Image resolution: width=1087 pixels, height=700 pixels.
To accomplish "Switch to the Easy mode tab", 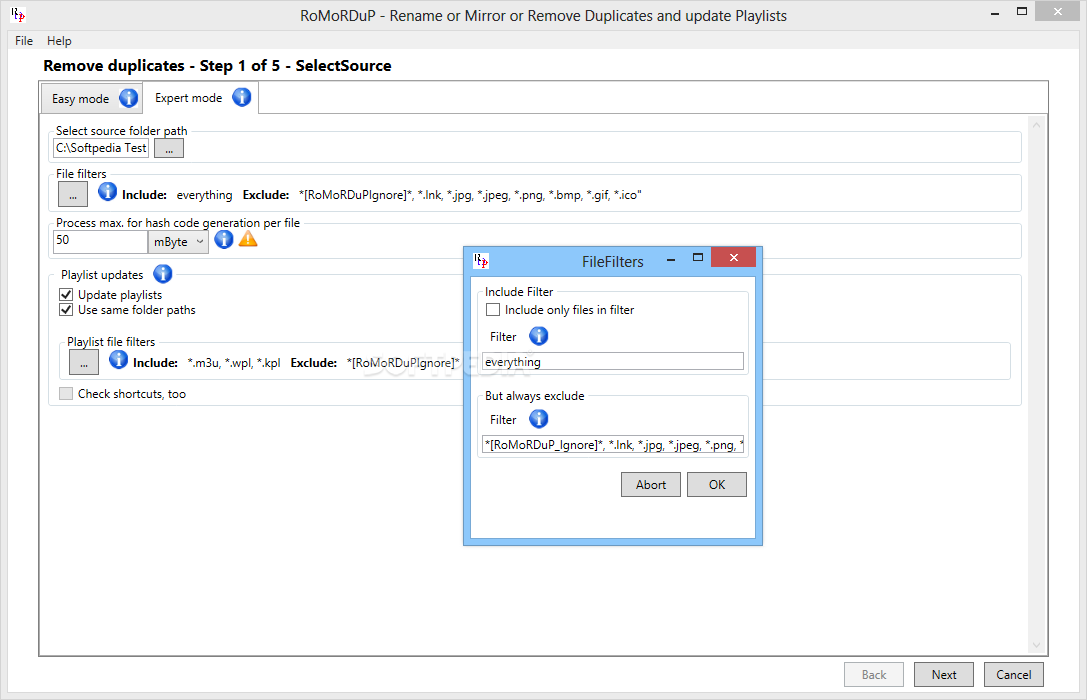I will (92, 98).
